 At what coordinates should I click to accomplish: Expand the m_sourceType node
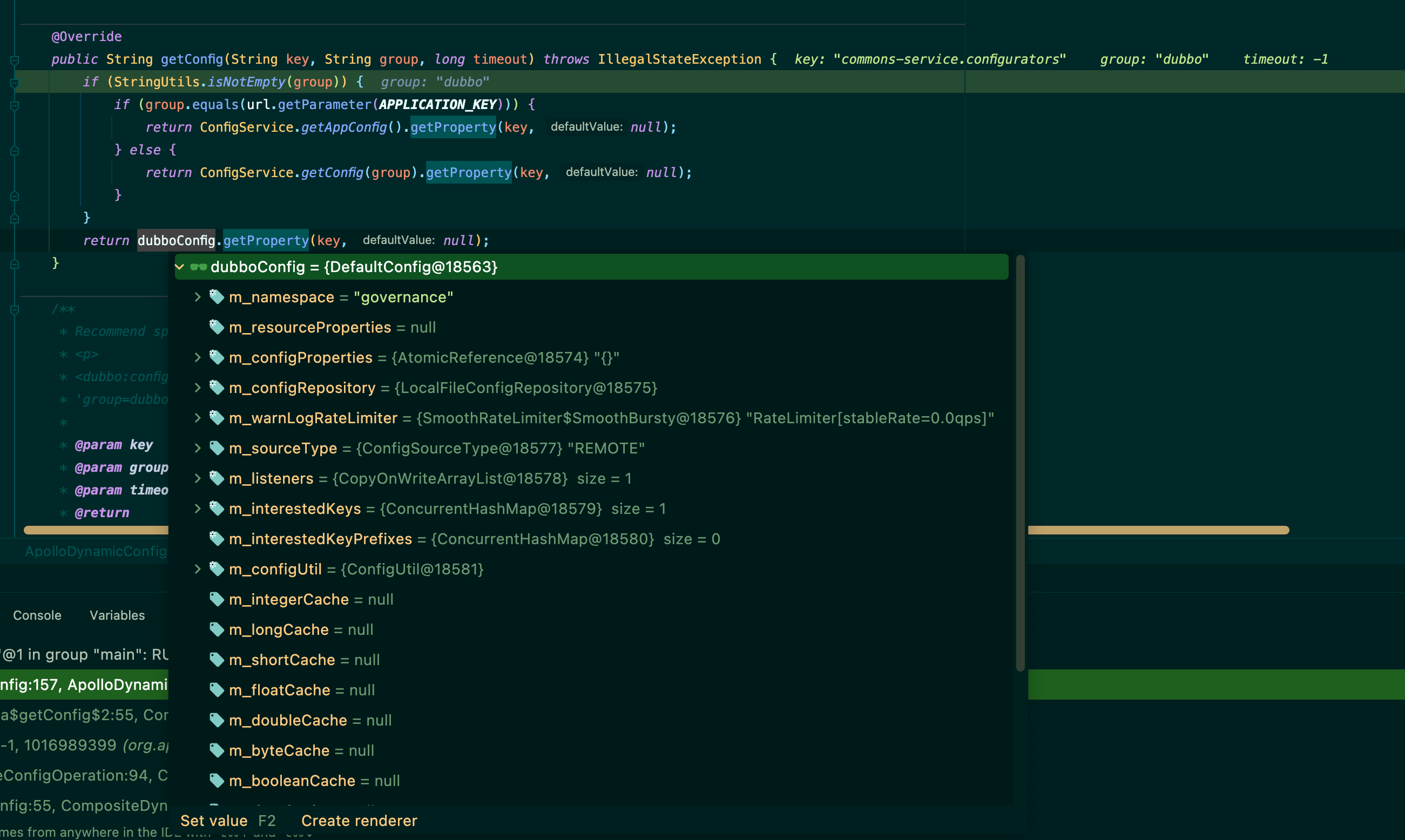point(197,448)
